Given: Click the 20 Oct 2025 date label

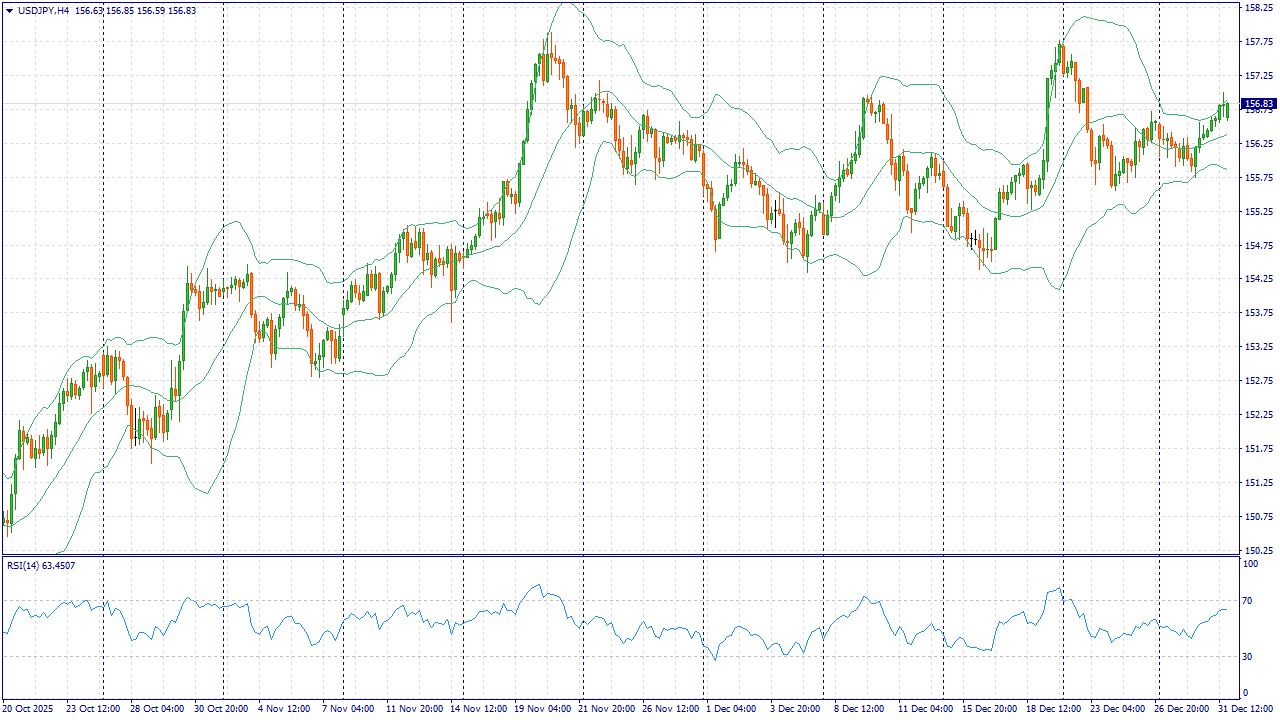Looking at the screenshot, I should coord(31,708).
